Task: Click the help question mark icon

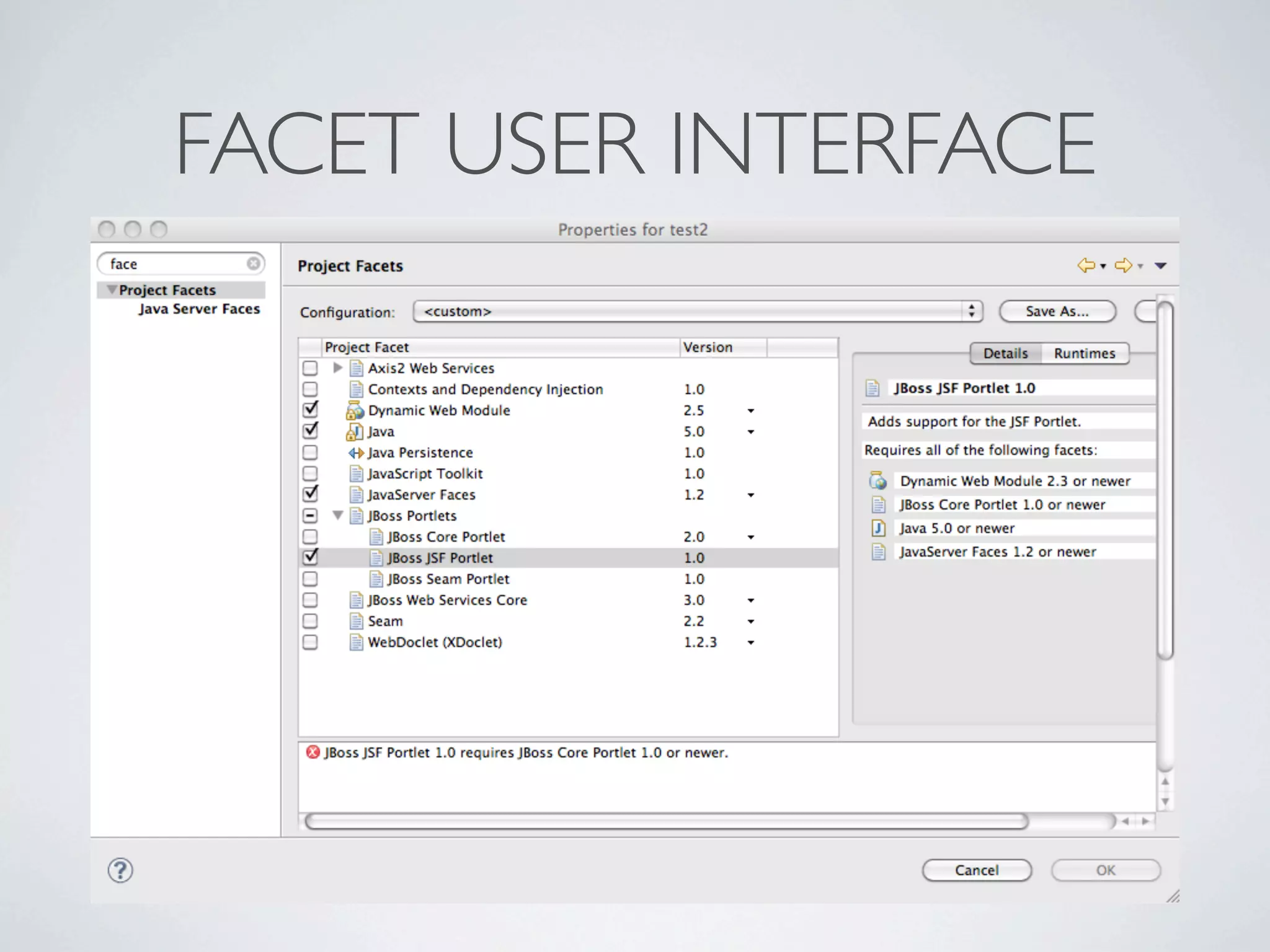Action: (x=120, y=870)
